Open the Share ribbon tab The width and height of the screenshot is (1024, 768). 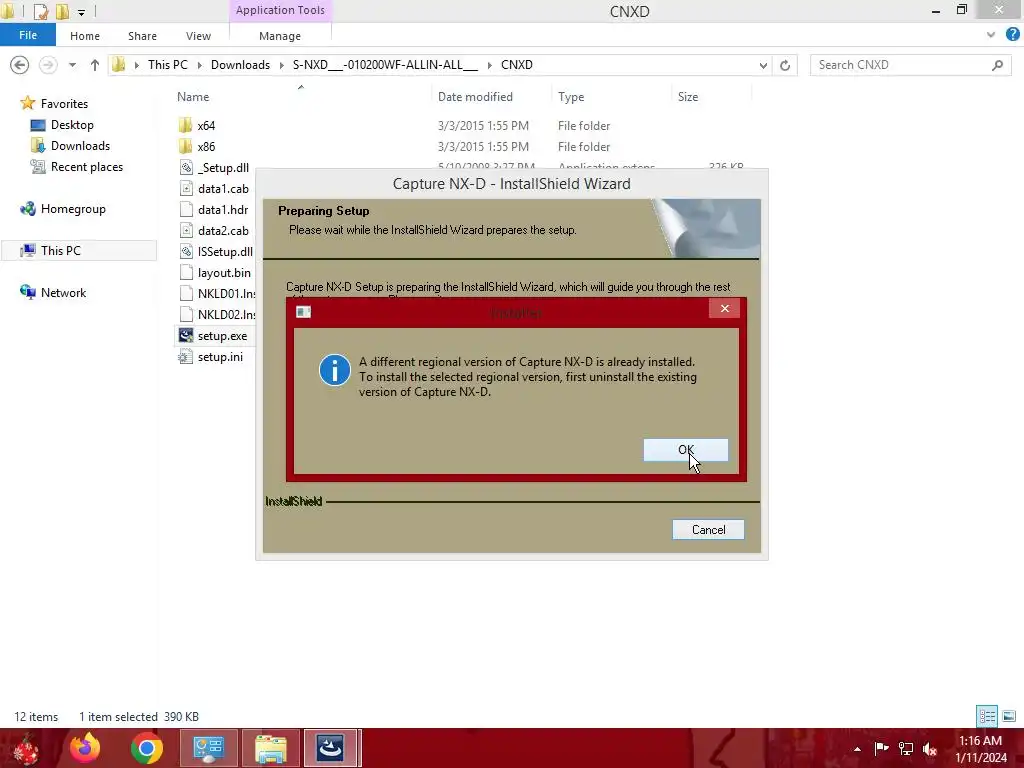pyautogui.click(x=142, y=36)
